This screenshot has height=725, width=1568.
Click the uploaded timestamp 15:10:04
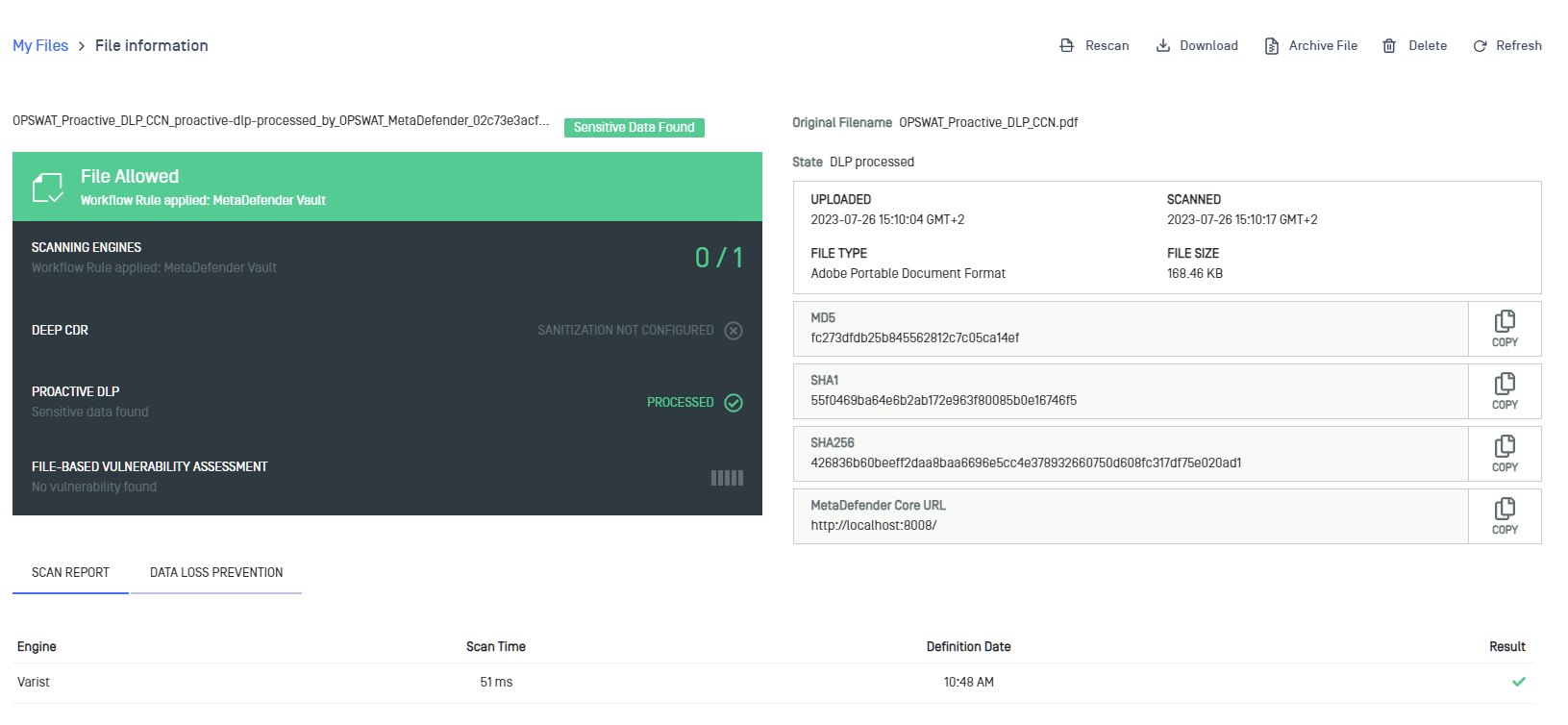[887, 219]
